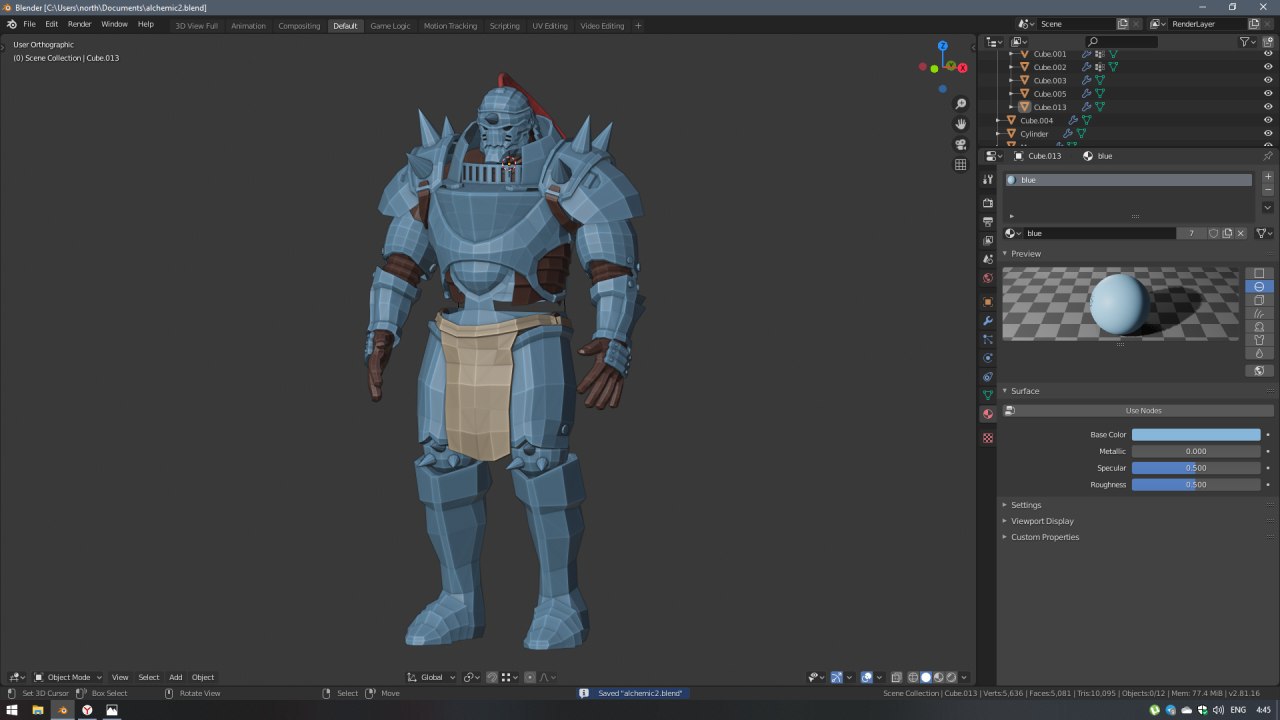
Task: Click the fake user shield icon
Action: 1213,233
